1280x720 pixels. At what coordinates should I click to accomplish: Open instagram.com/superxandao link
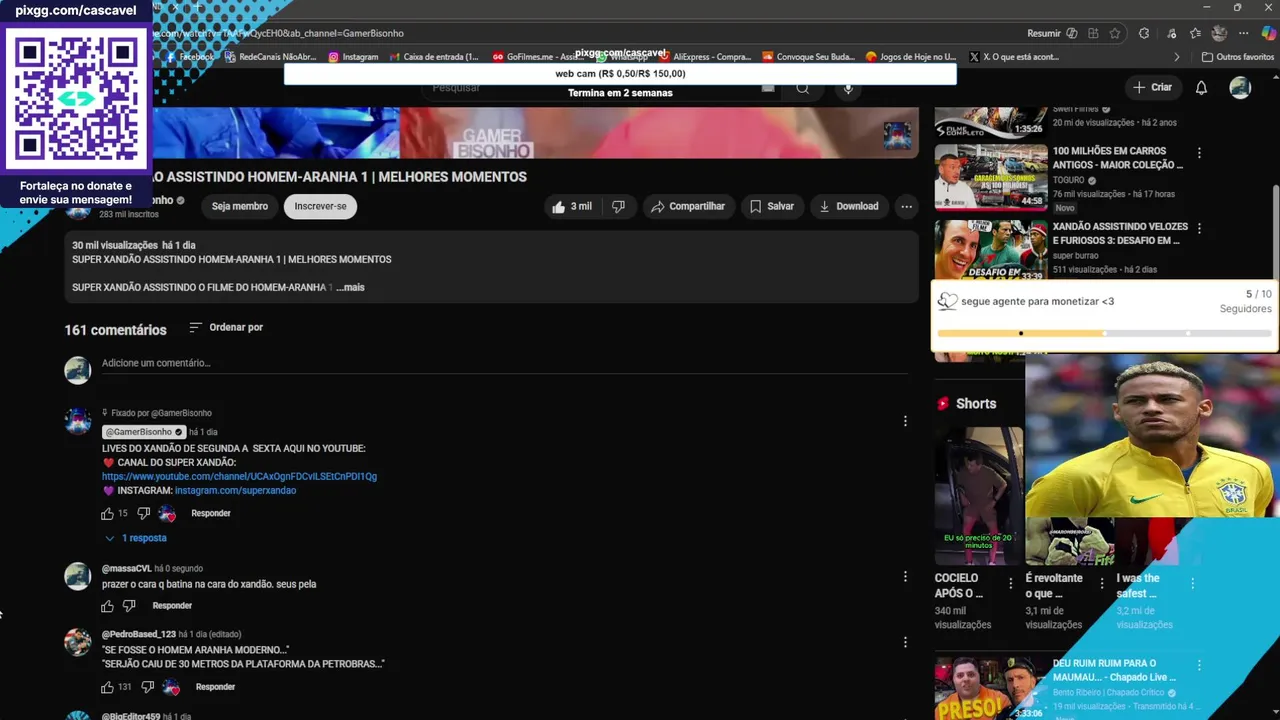pos(235,491)
